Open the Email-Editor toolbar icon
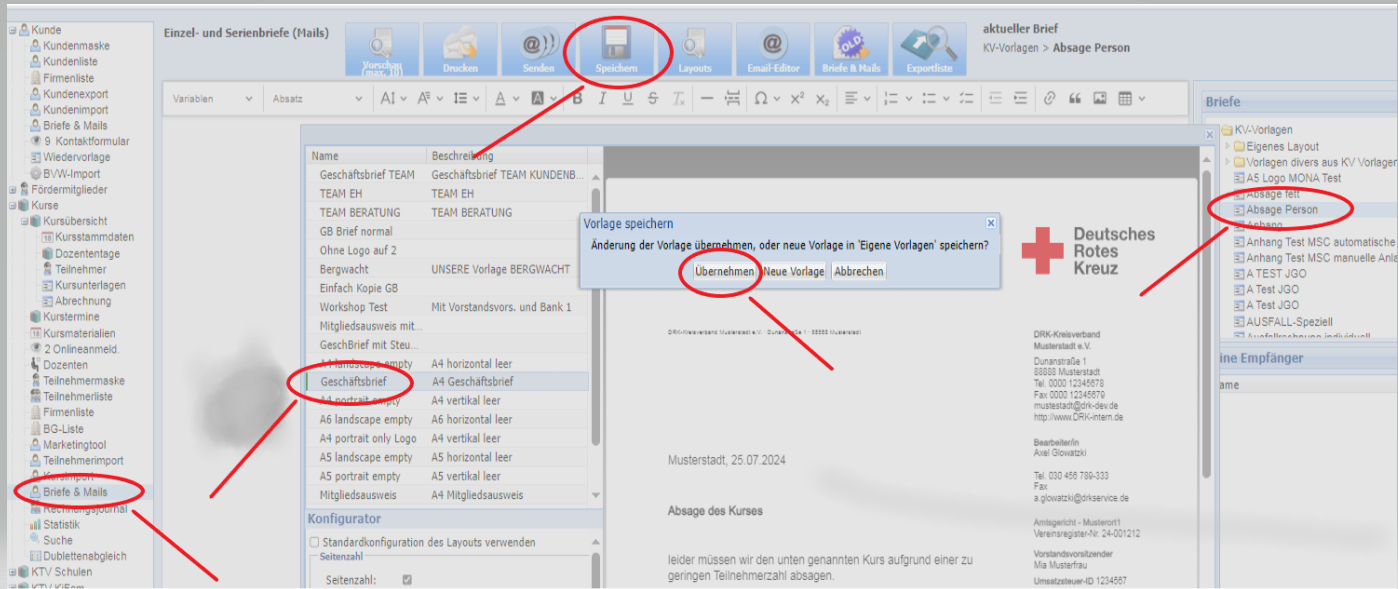 click(x=772, y=49)
